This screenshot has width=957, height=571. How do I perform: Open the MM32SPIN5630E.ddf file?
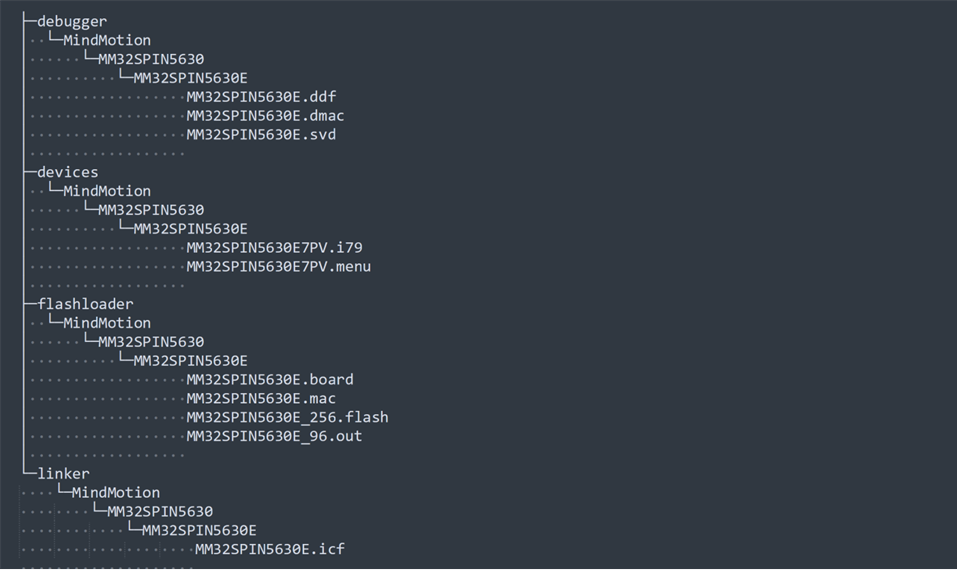[x=261, y=97]
